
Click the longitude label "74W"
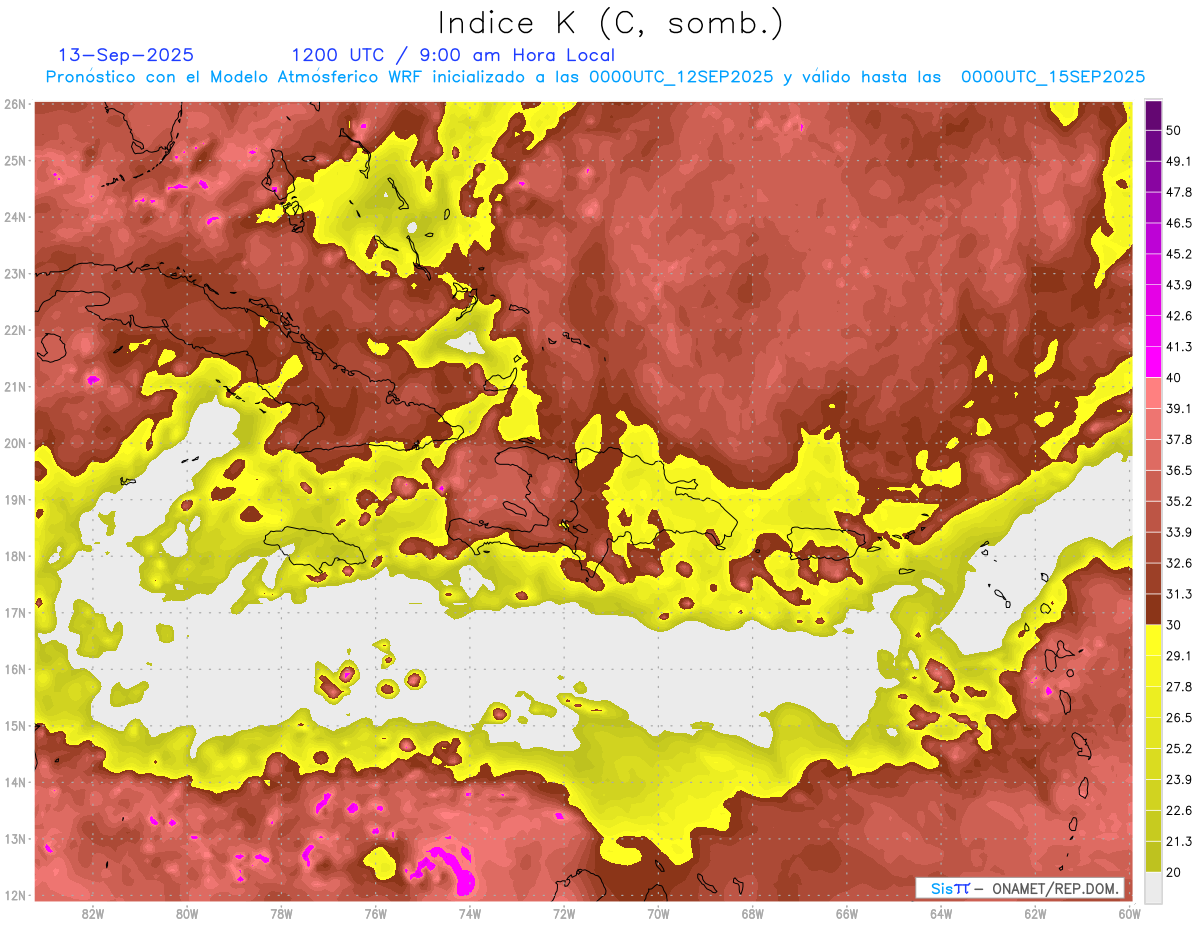point(470,913)
